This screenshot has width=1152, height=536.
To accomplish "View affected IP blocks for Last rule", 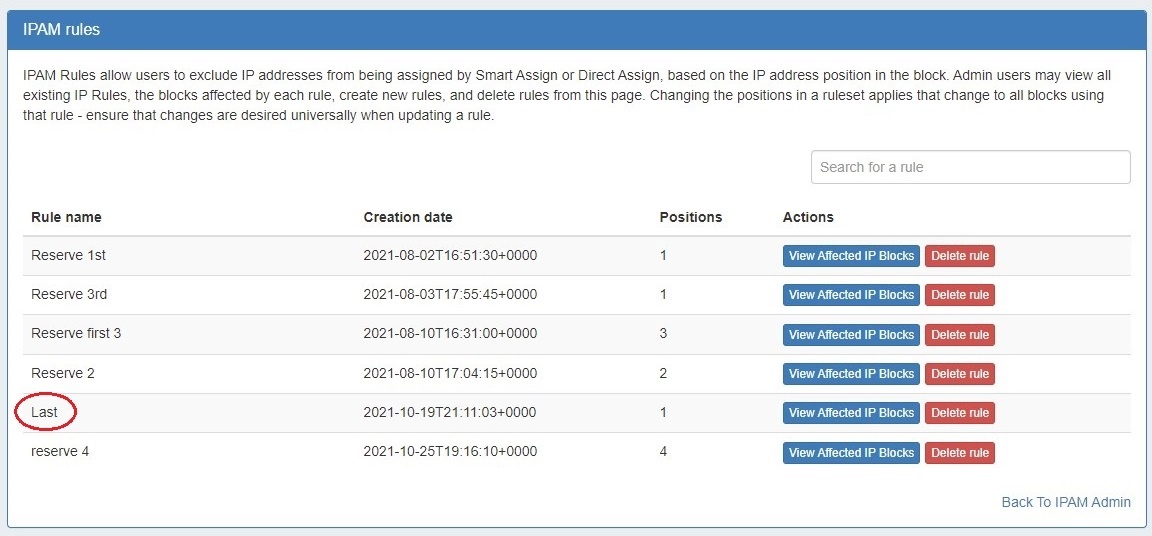I will click(851, 413).
